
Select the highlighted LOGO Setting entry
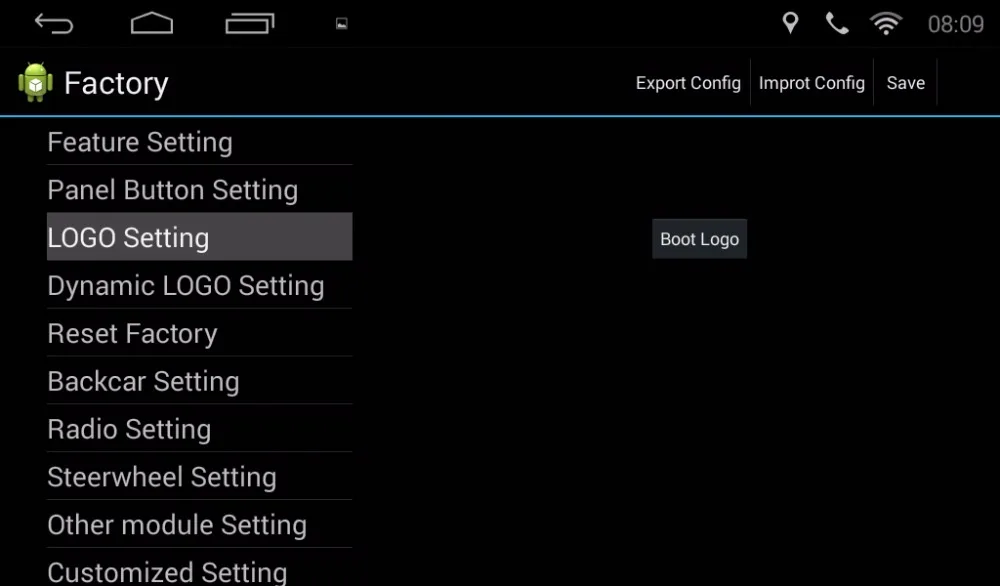[x=200, y=237]
